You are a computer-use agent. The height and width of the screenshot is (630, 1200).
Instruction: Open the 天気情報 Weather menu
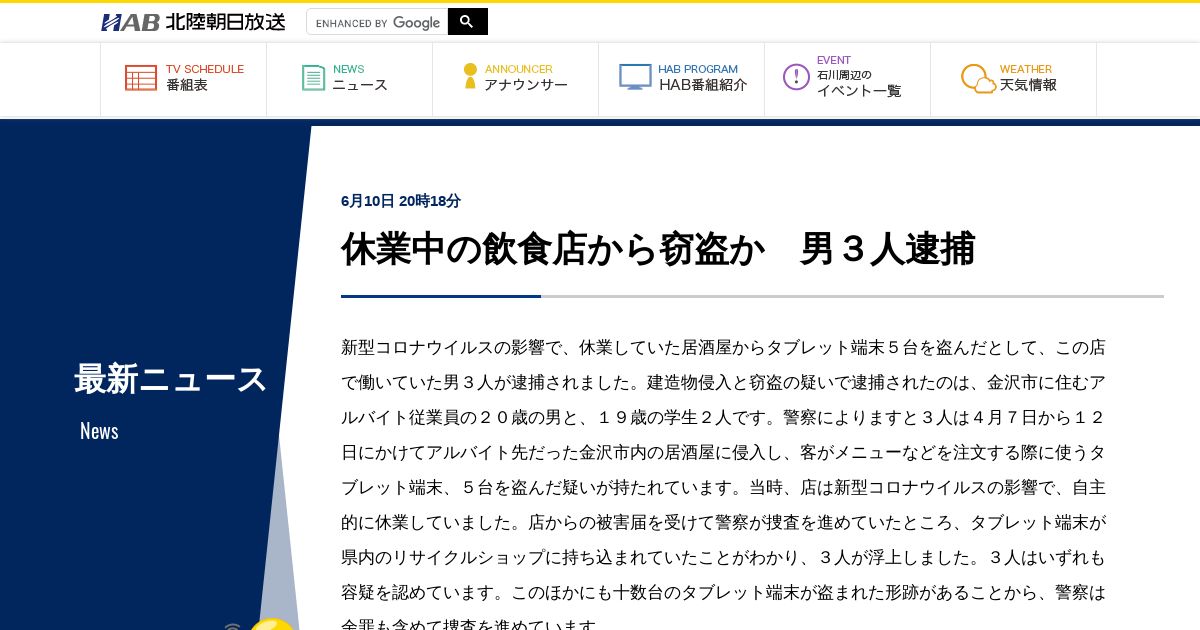pos(1014,78)
